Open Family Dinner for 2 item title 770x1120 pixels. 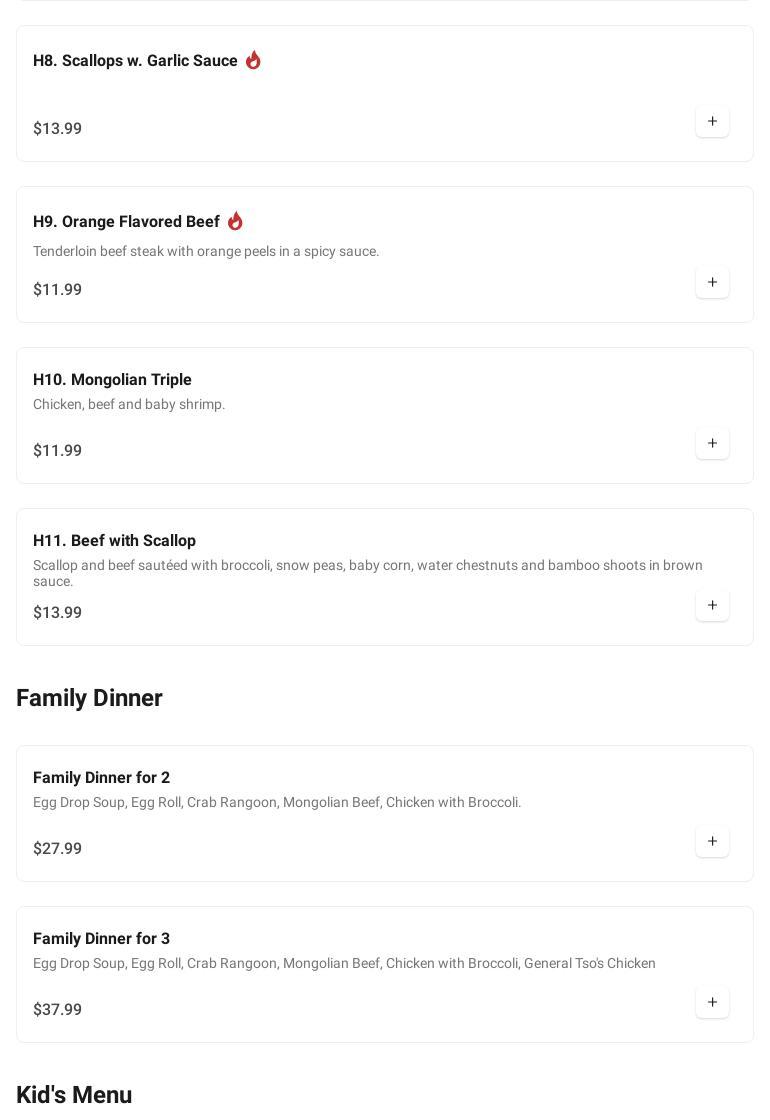tap(101, 778)
